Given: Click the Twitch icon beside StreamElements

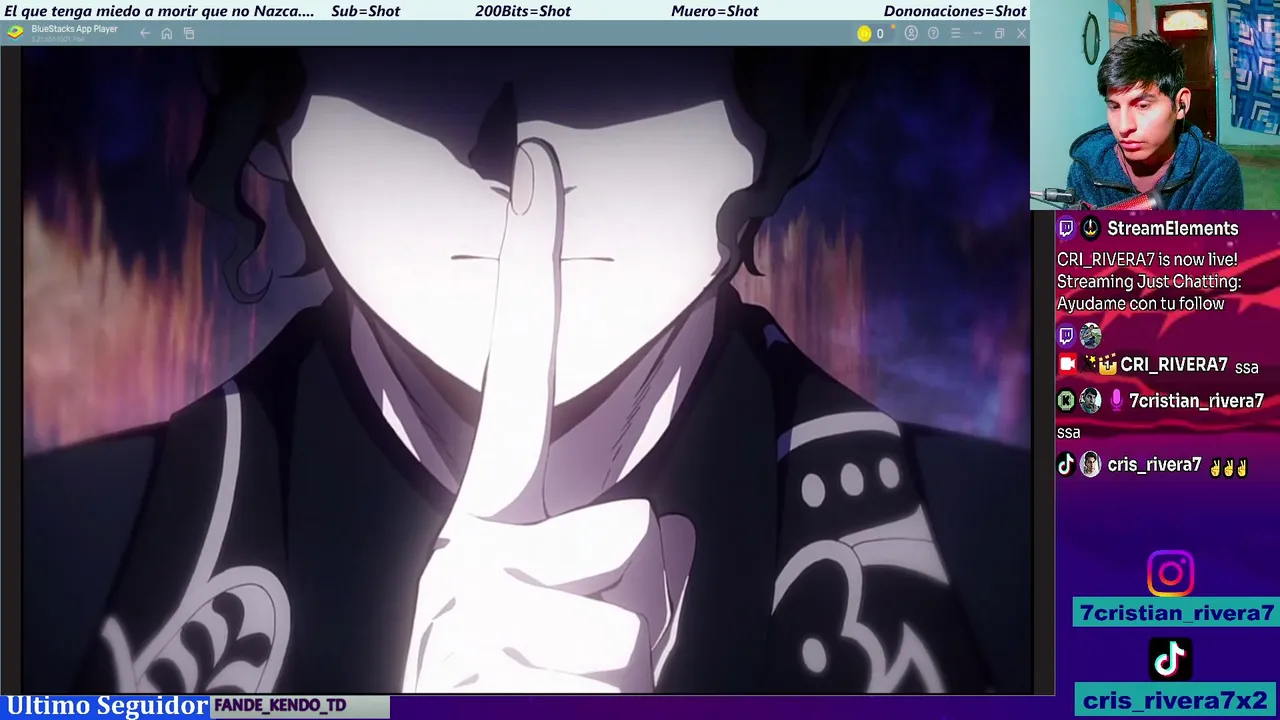Looking at the screenshot, I should (1066, 228).
